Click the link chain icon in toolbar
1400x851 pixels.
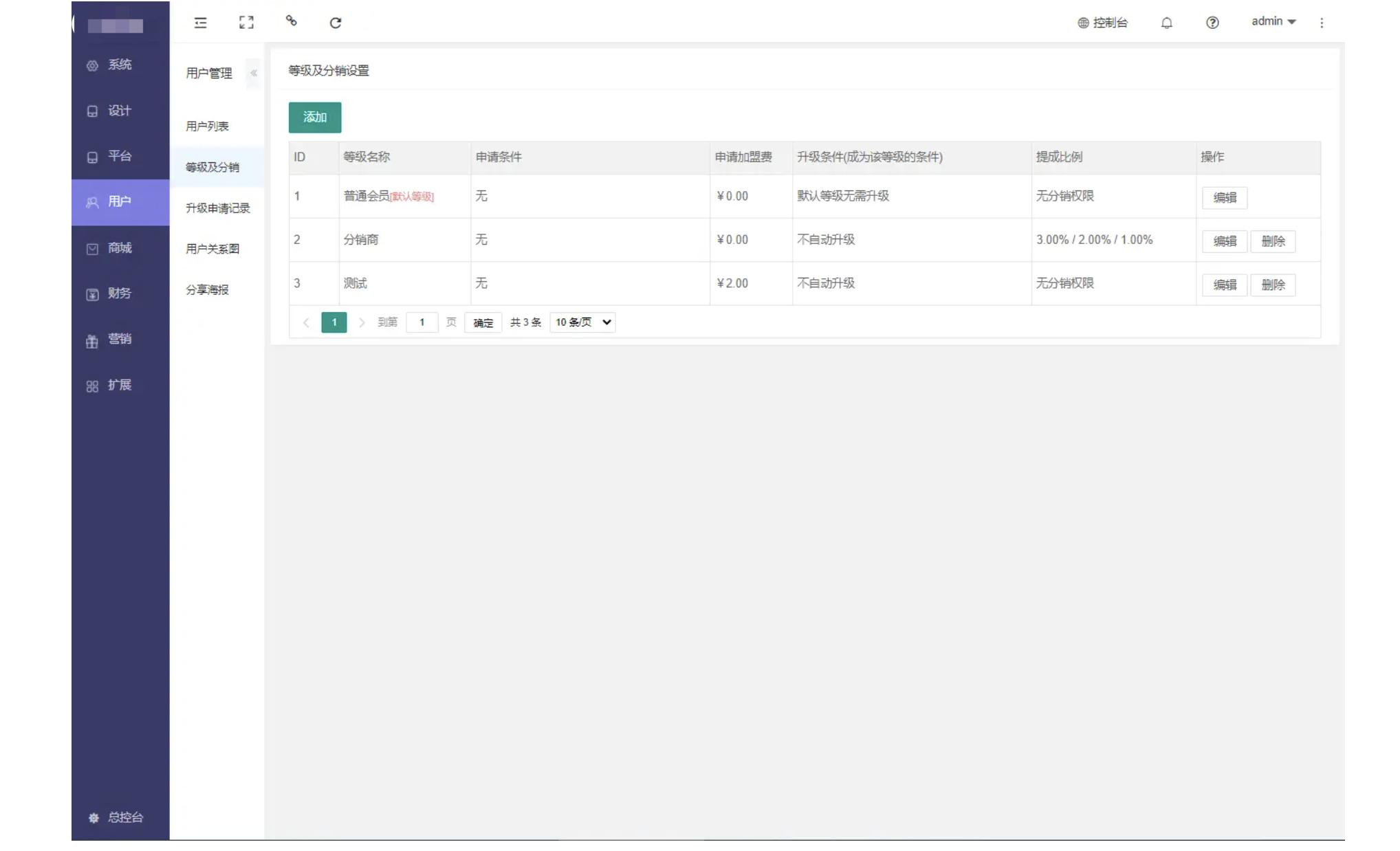pyautogui.click(x=292, y=21)
